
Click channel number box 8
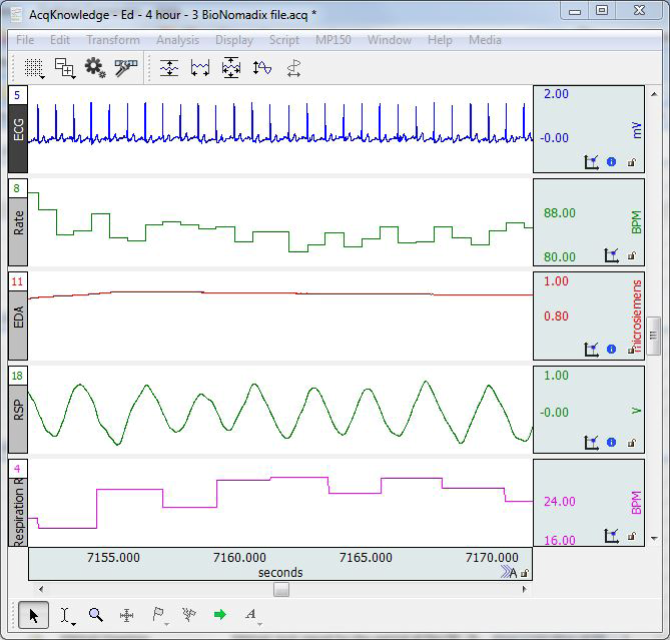(x=18, y=188)
